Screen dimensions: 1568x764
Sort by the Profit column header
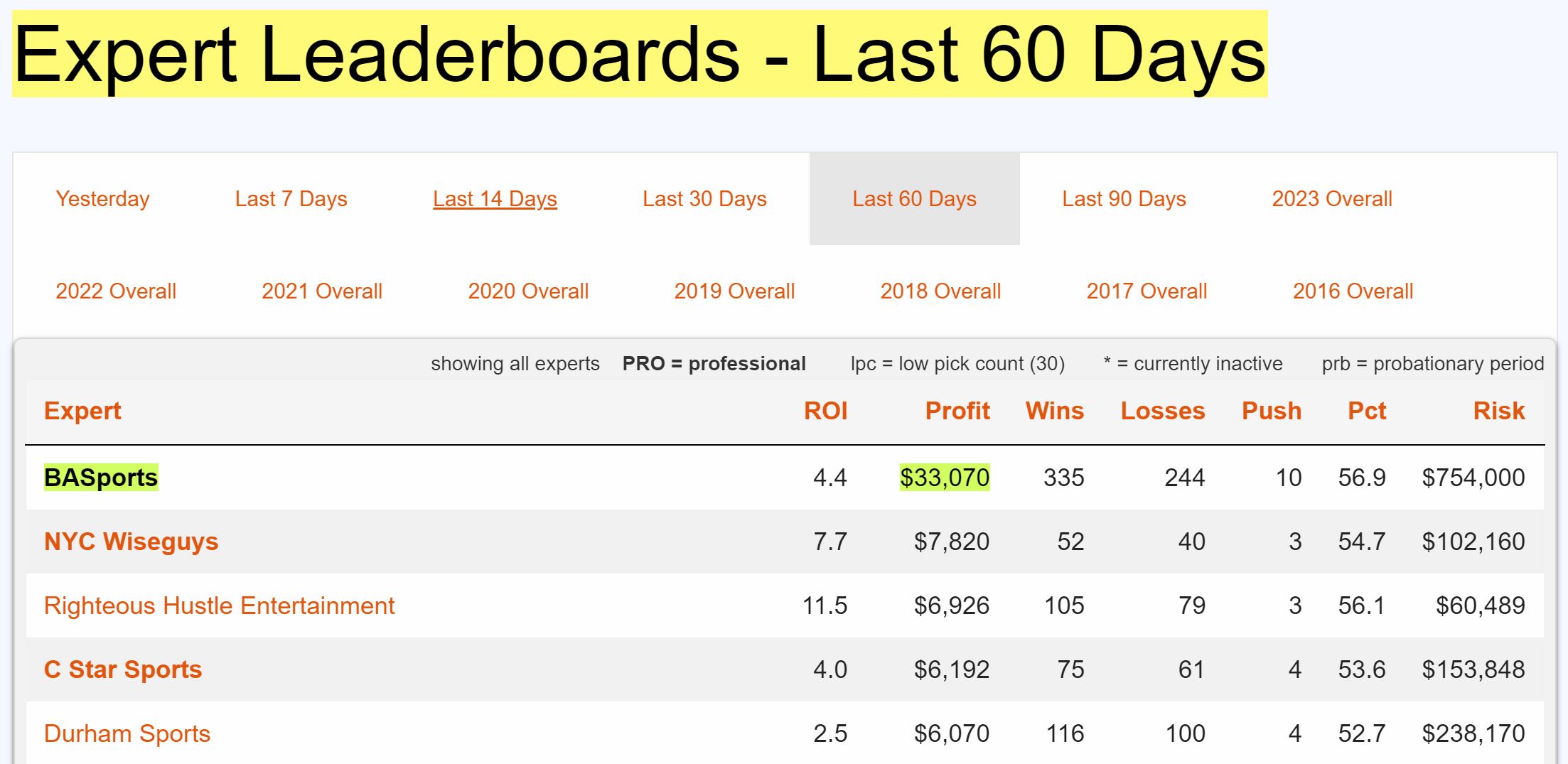(x=957, y=411)
